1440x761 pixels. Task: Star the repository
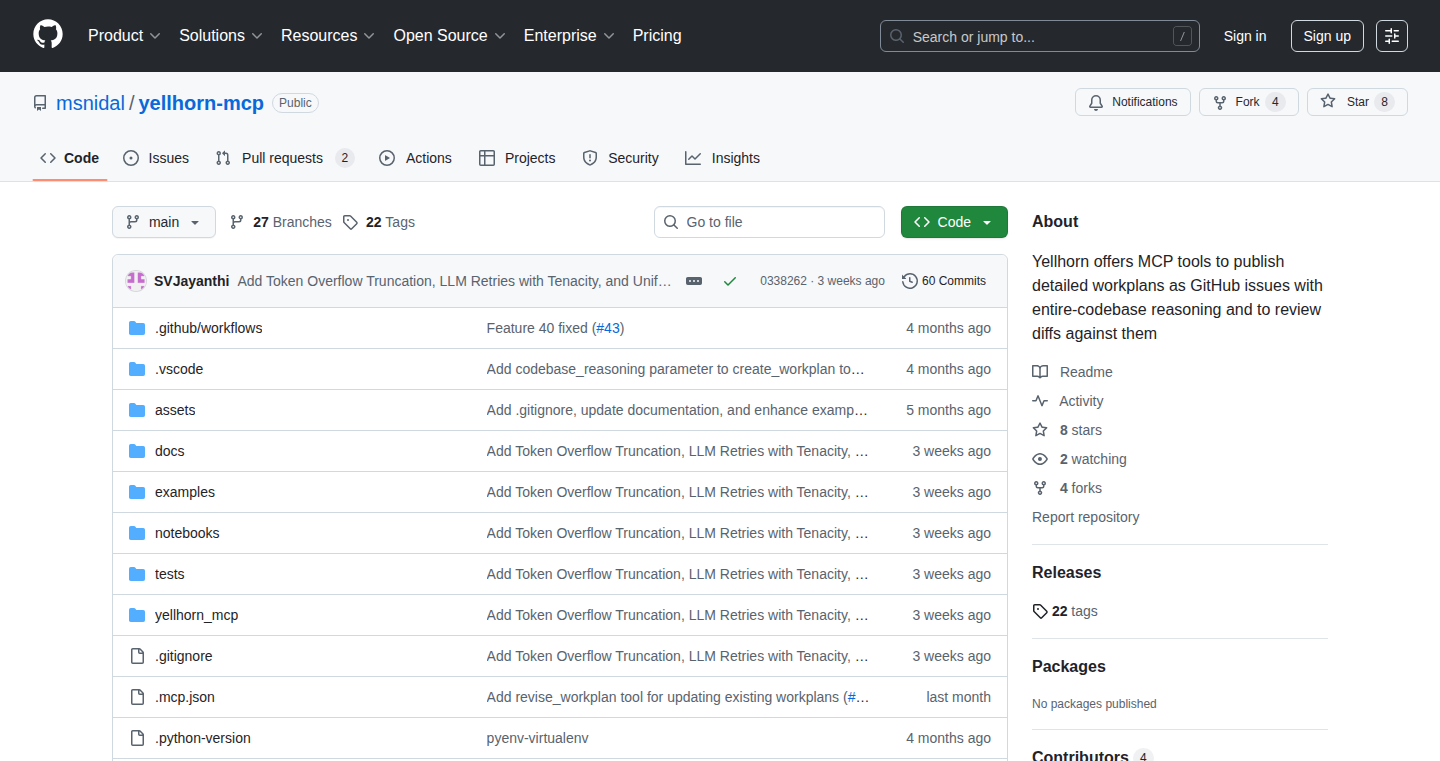[x=1357, y=102]
